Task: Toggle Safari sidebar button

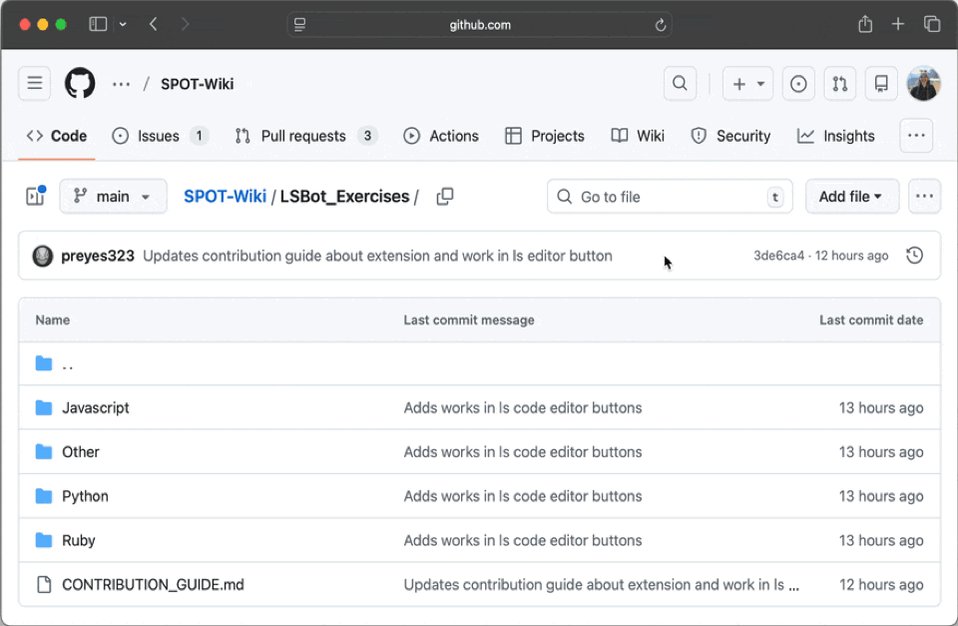Action: coord(98,24)
